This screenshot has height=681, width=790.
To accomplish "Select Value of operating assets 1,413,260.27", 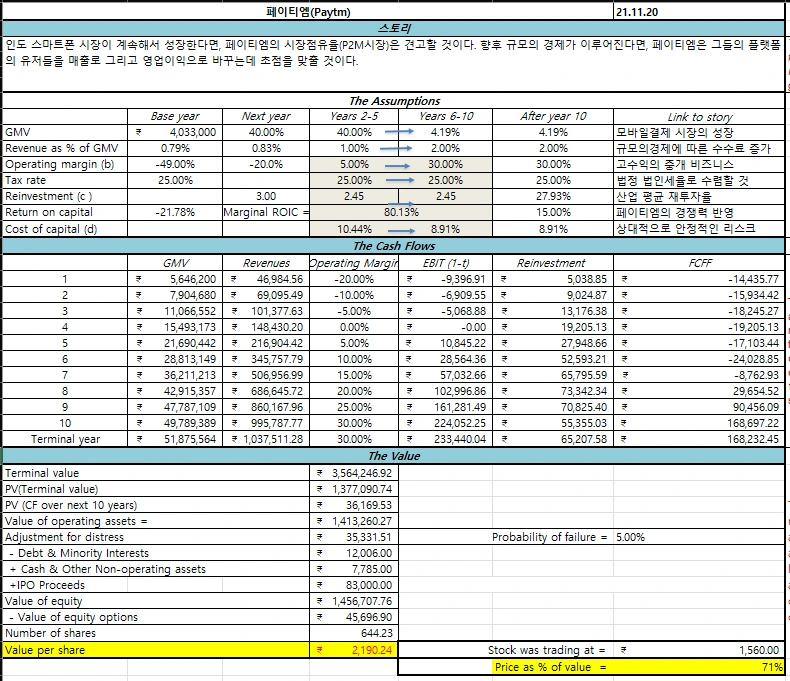I will click(x=354, y=521).
